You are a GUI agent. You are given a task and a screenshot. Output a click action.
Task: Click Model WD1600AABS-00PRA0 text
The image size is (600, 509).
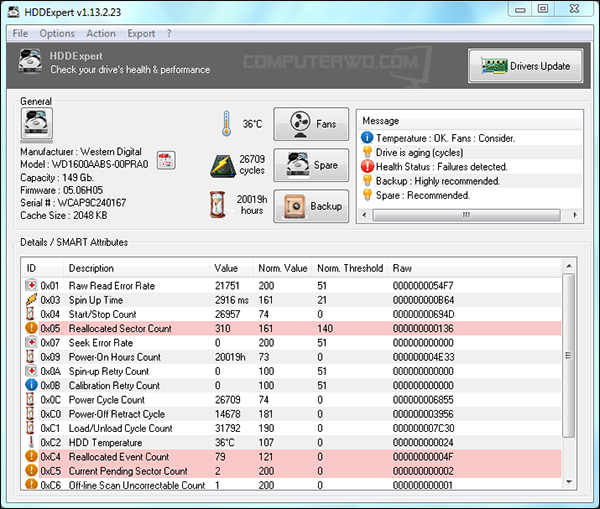84,165
